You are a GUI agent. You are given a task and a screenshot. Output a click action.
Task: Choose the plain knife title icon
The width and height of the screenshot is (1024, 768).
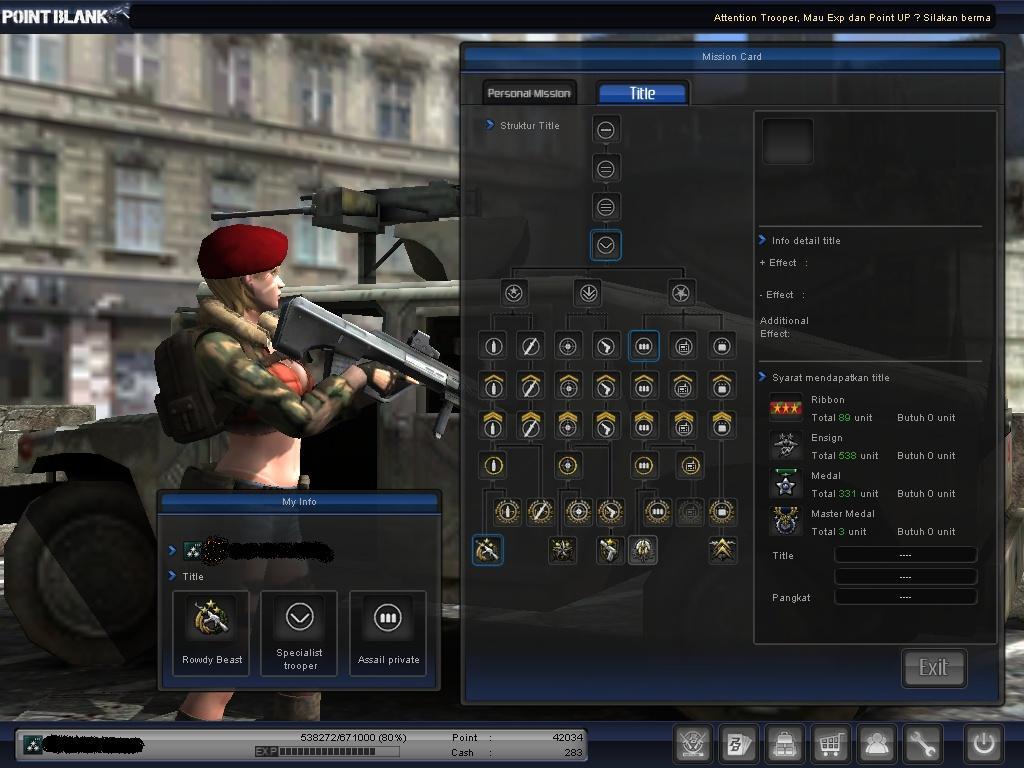[530, 346]
